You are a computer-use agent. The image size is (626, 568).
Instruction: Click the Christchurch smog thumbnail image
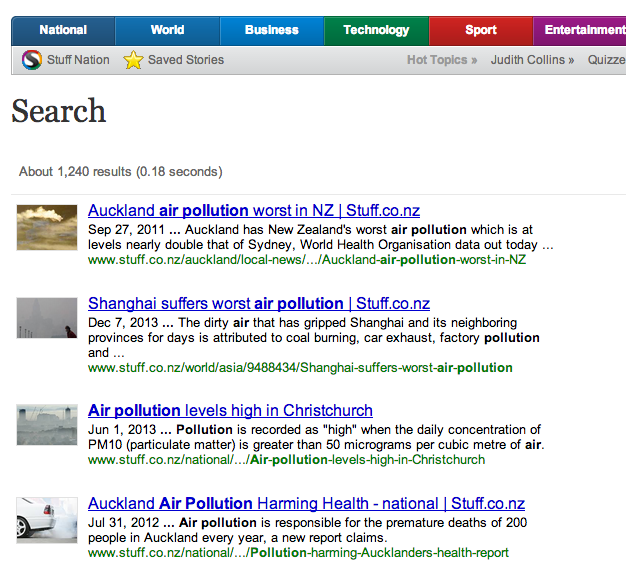tap(47, 426)
